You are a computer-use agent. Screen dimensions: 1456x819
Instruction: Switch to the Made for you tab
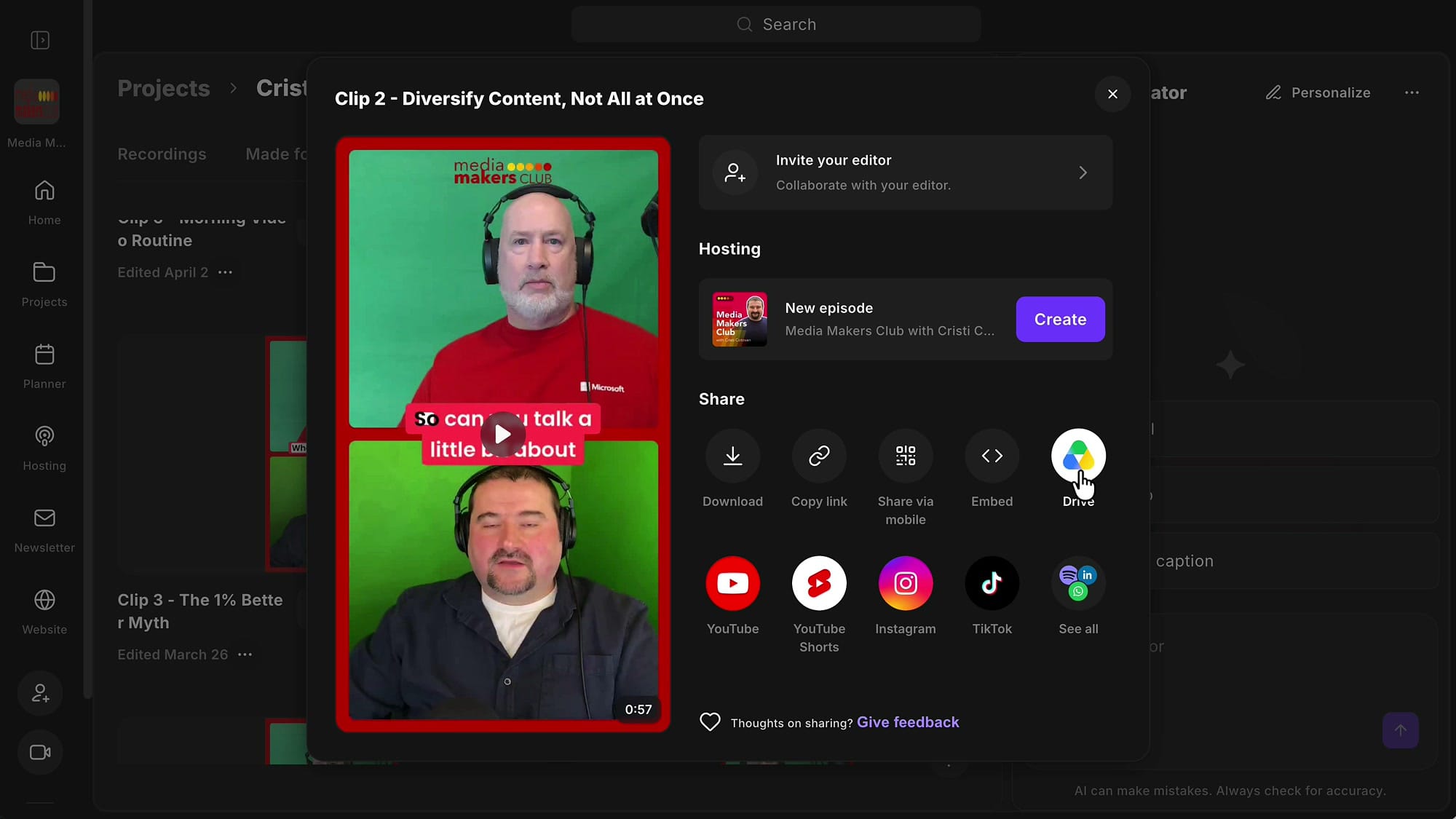[x=277, y=154]
